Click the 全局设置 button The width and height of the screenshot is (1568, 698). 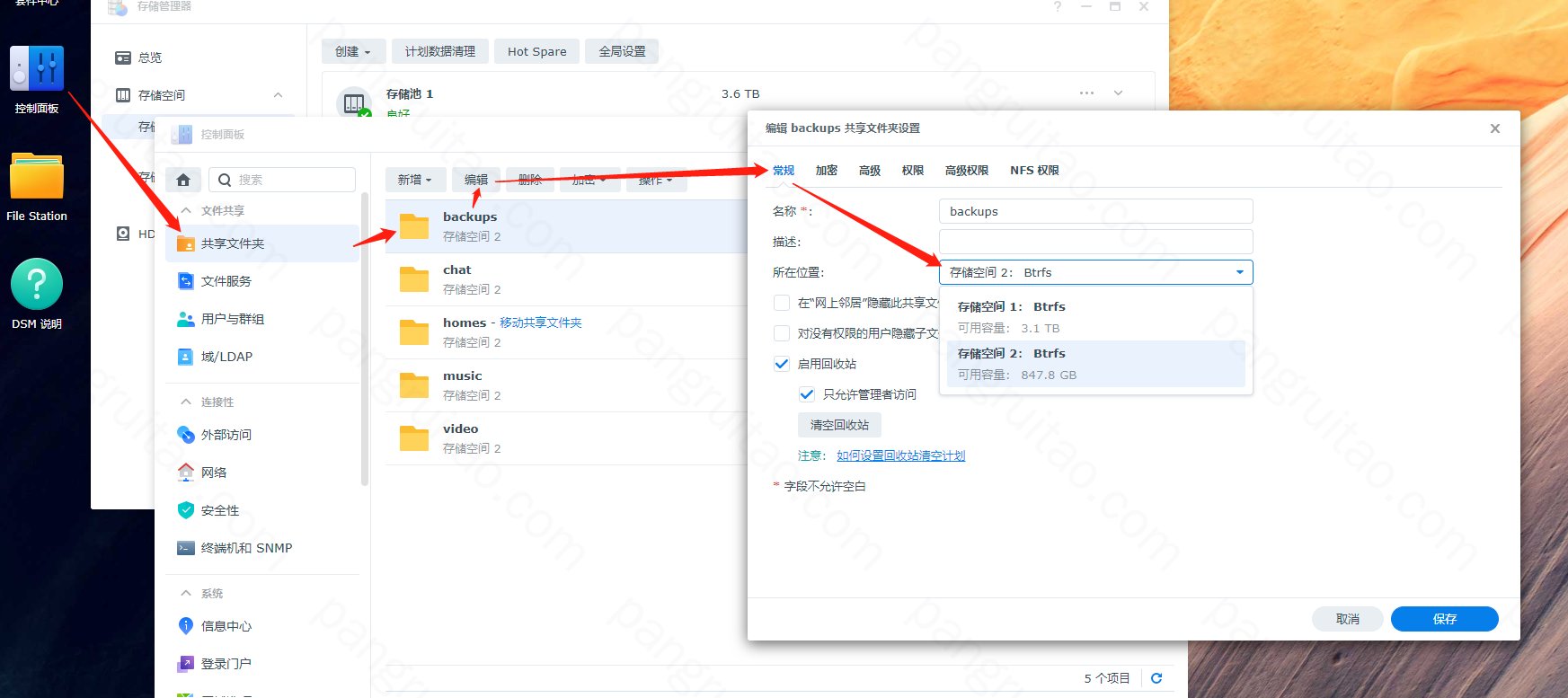622,51
